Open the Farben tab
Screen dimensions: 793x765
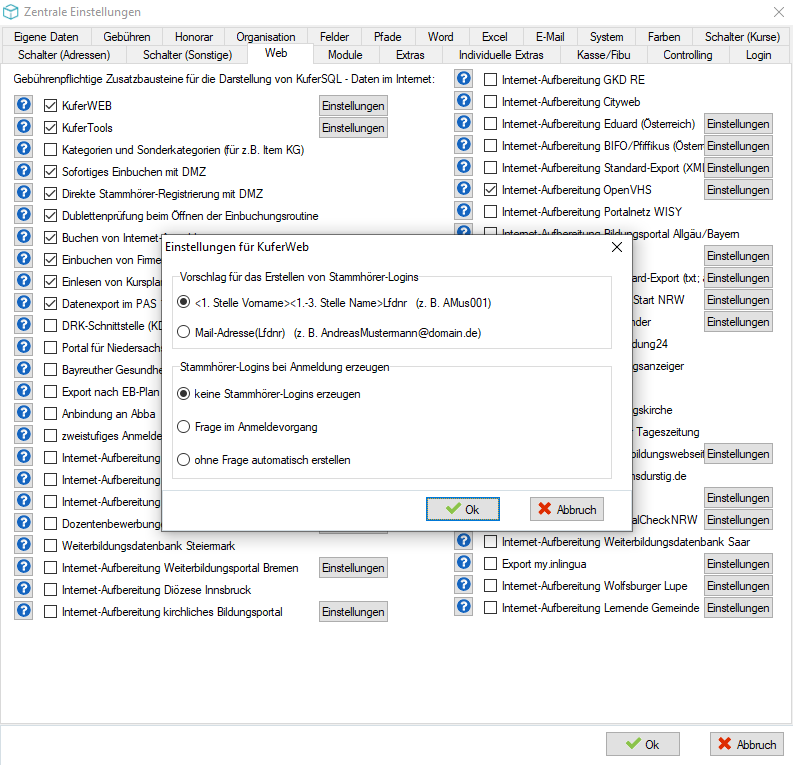[x=664, y=37]
